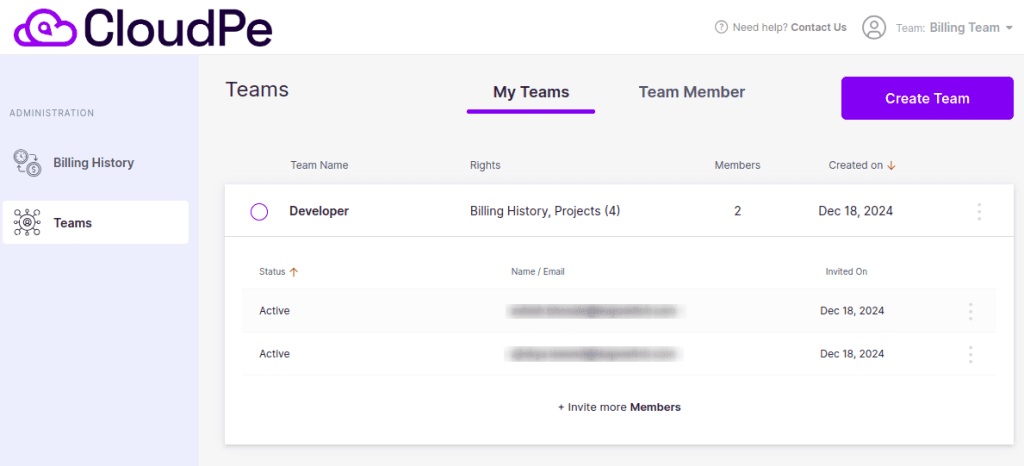This screenshot has height=466, width=1024.
Task: Click the Create Team button
Action: tap(927, 99)
